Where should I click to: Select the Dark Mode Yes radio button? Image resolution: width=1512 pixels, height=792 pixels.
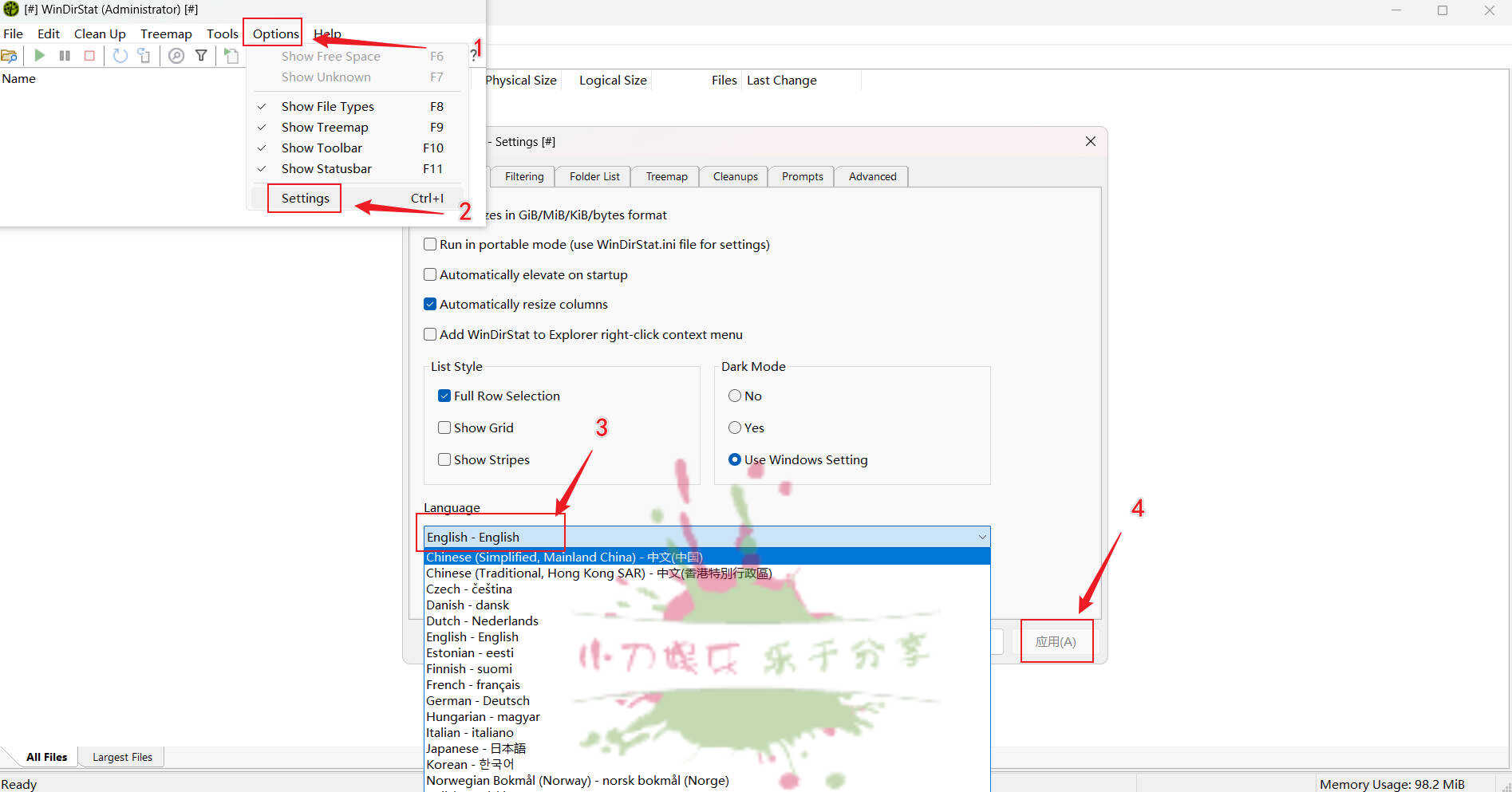(x=735, y=428)
